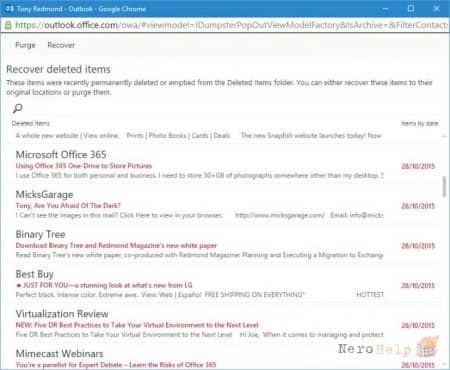Click the date on the Binary Tree row
Image resolution: width=450 pixels, height=370 pixels.
tap(418, 246)
